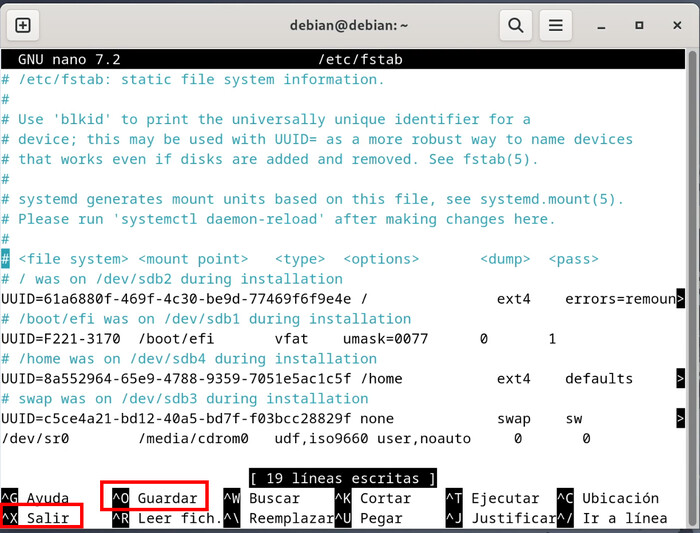Viewport: 700px width, 533px height.
Task: Click the ^/ Ir a línea shortcut
Action: point(612,518)
